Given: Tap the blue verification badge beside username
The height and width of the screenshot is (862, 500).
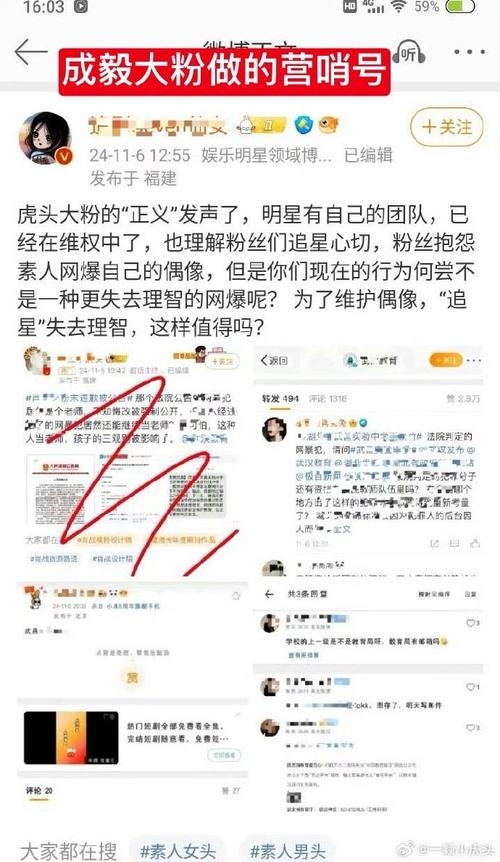Looking at the screenshot, I should click(x=303, y=125).
